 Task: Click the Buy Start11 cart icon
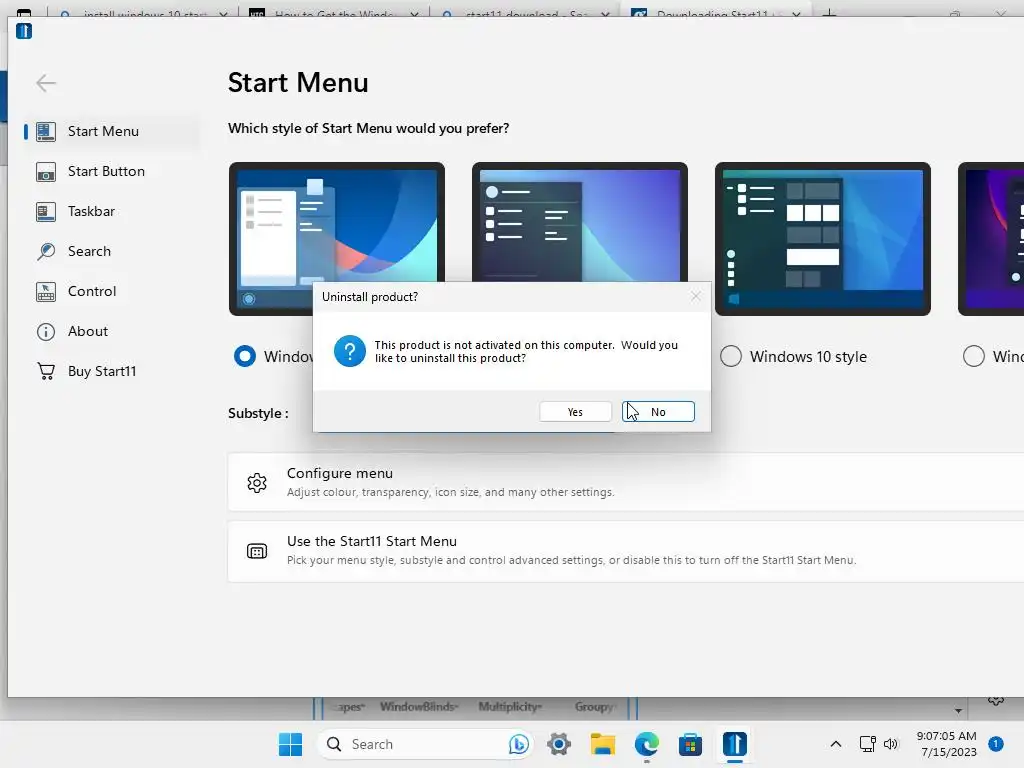click(46, 372)
